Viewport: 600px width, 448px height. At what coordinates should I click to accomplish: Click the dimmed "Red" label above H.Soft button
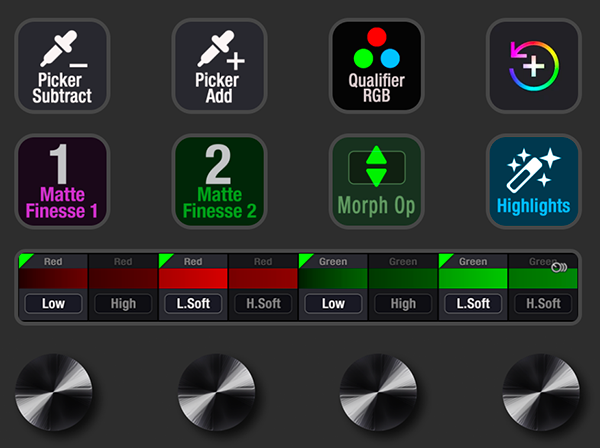263,262
